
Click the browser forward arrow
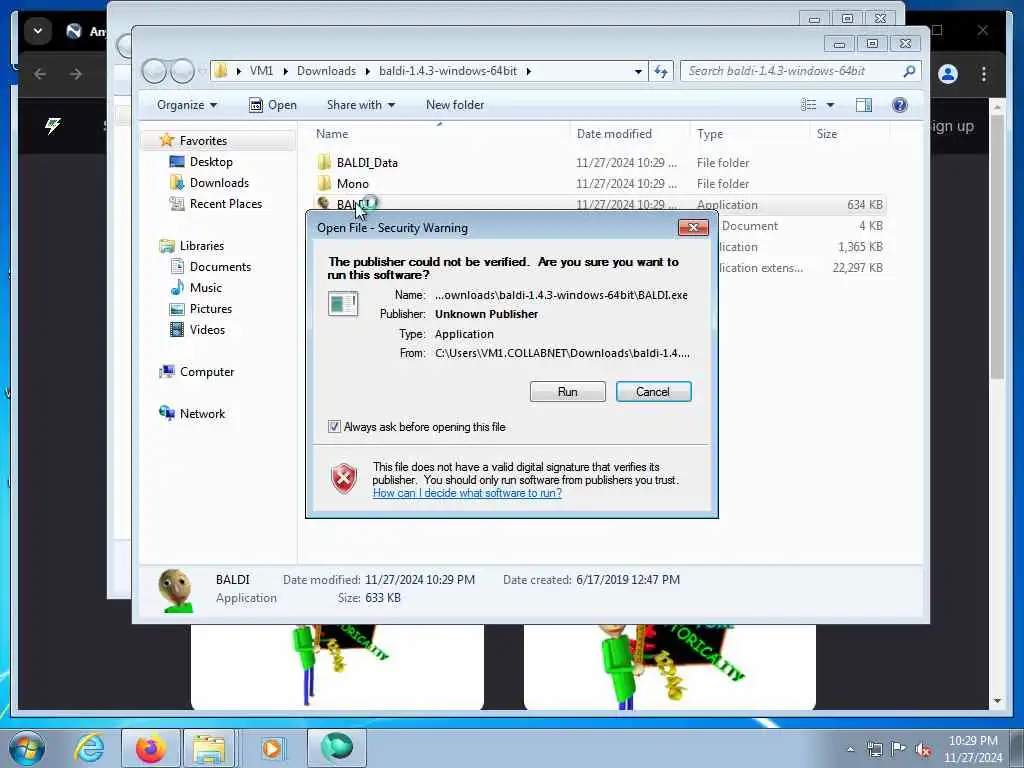pos(76,74)
